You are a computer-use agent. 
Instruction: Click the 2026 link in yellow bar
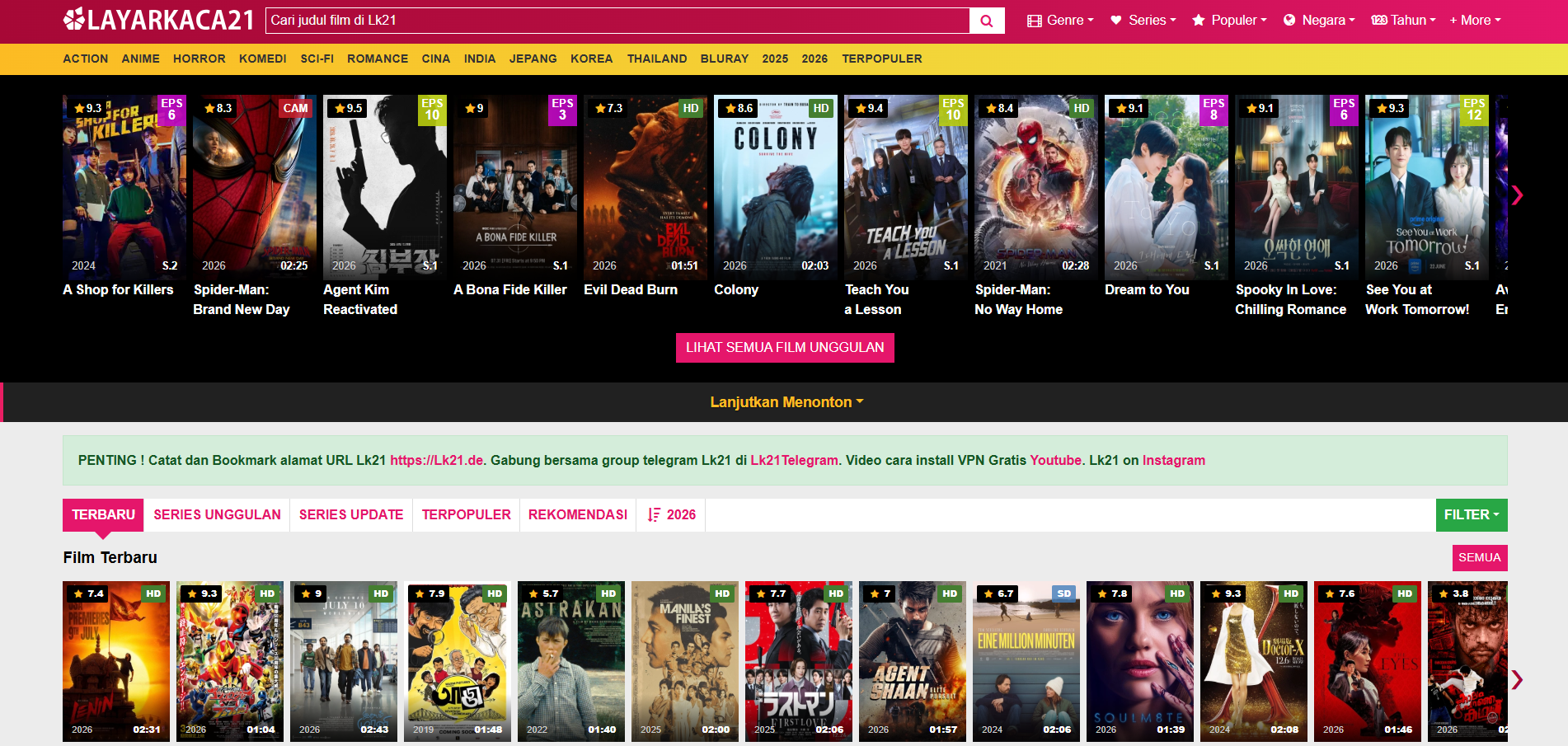[815, 59]
